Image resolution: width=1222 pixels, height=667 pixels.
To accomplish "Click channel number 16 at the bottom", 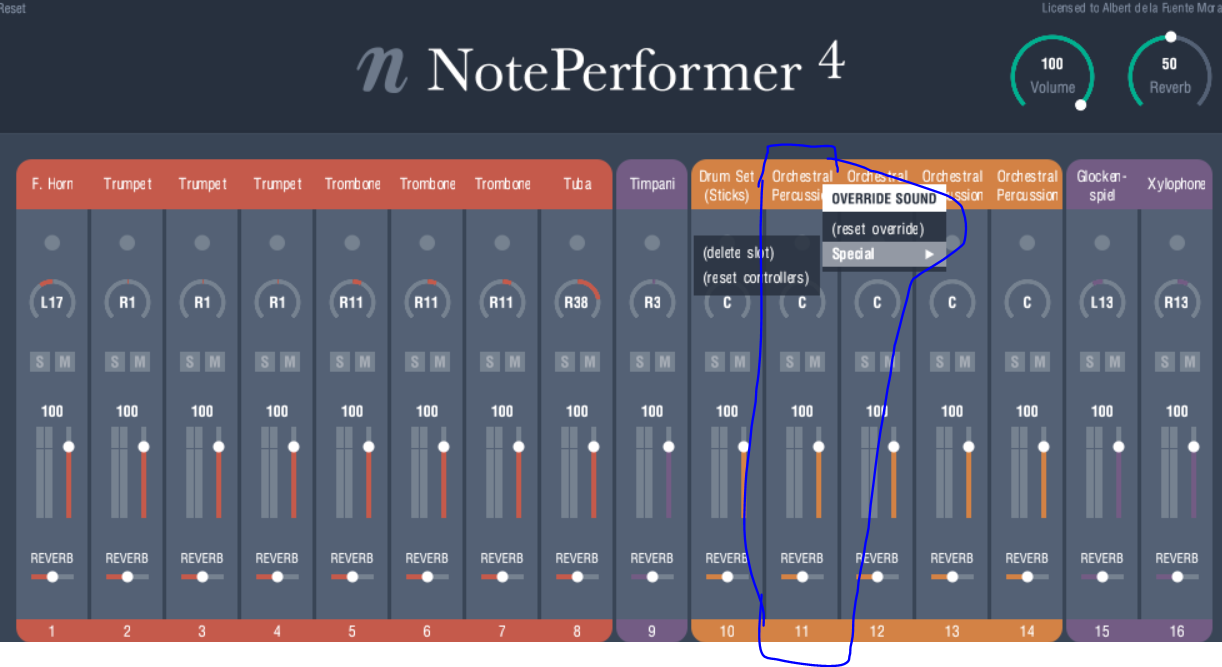I will coord(1177,631).
